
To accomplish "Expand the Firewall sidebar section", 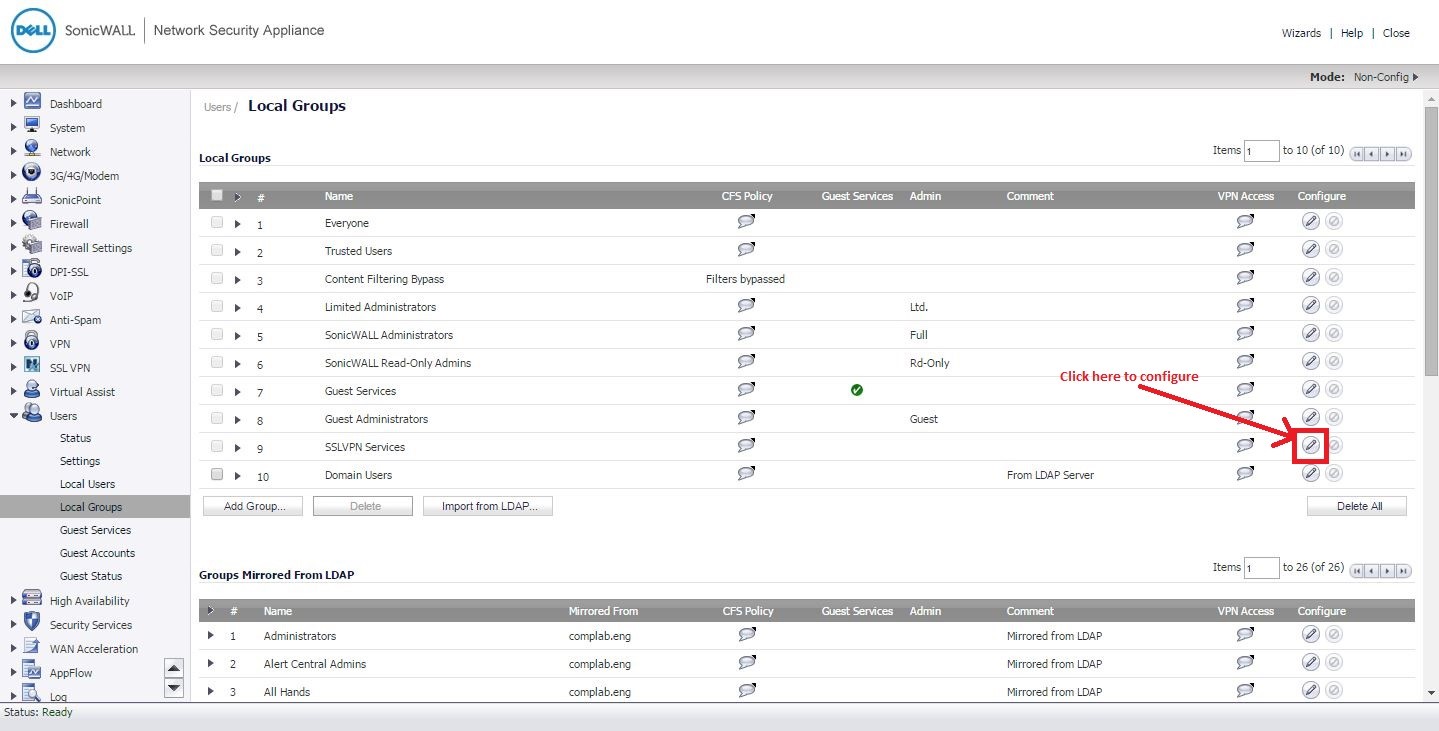I will coord(13,224).
